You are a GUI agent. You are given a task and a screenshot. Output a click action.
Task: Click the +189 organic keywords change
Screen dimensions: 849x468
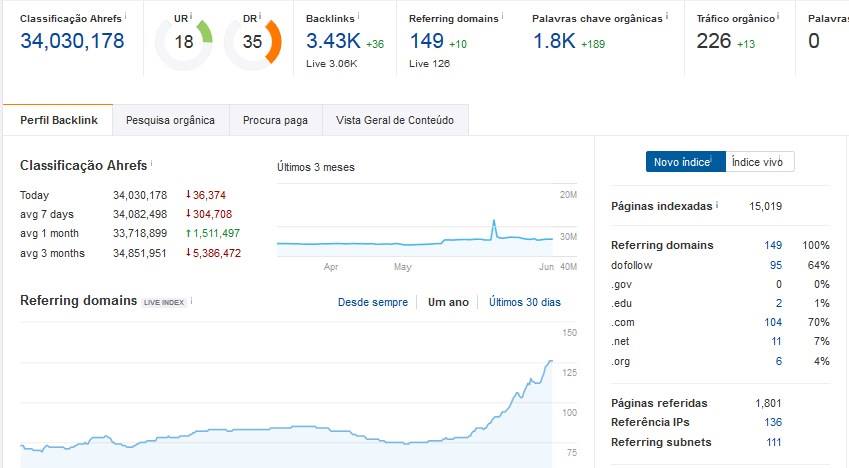click(x=593, y=44)
